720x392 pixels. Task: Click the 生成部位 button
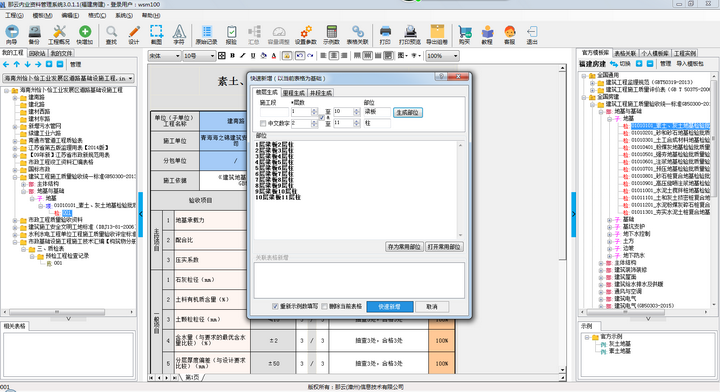(x=407, y=112)
